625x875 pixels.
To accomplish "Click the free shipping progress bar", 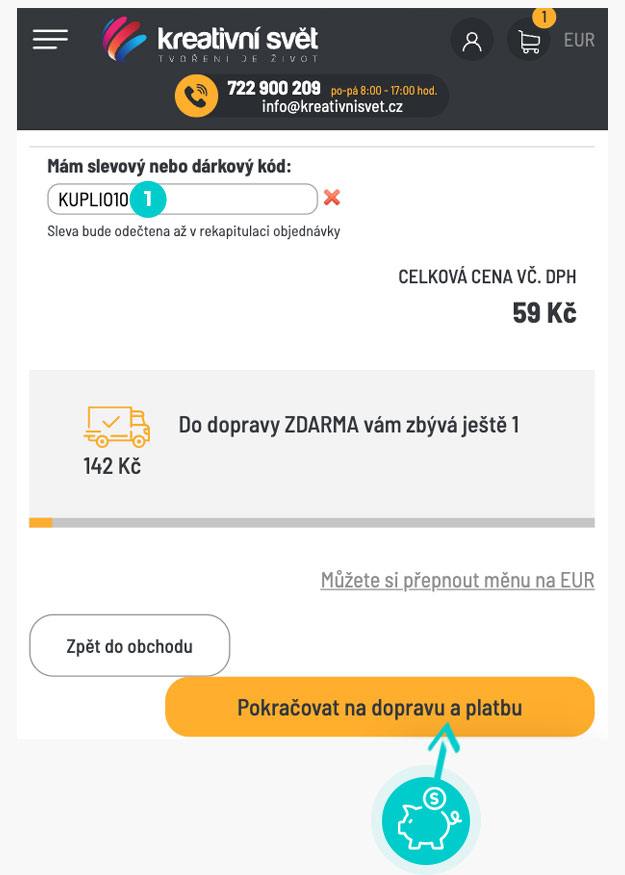I will 312,522.
